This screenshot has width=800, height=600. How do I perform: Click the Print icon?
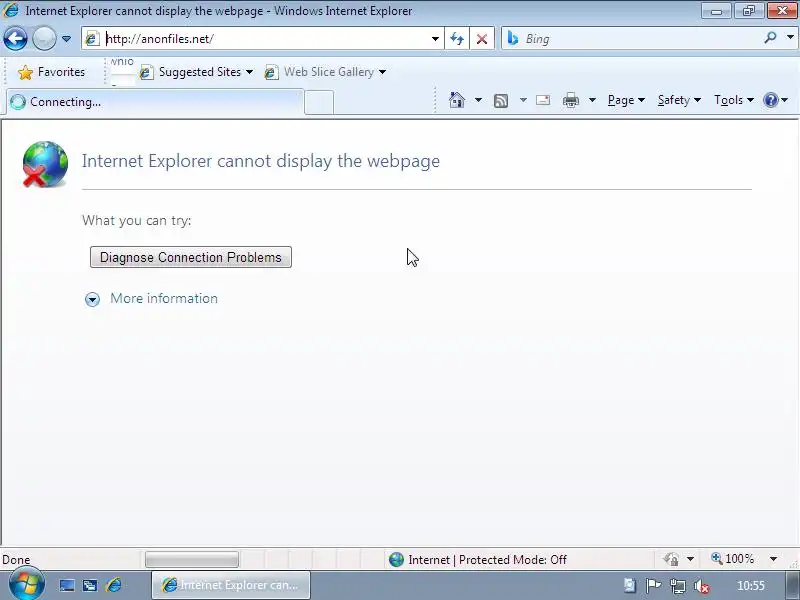coord(571,101)
